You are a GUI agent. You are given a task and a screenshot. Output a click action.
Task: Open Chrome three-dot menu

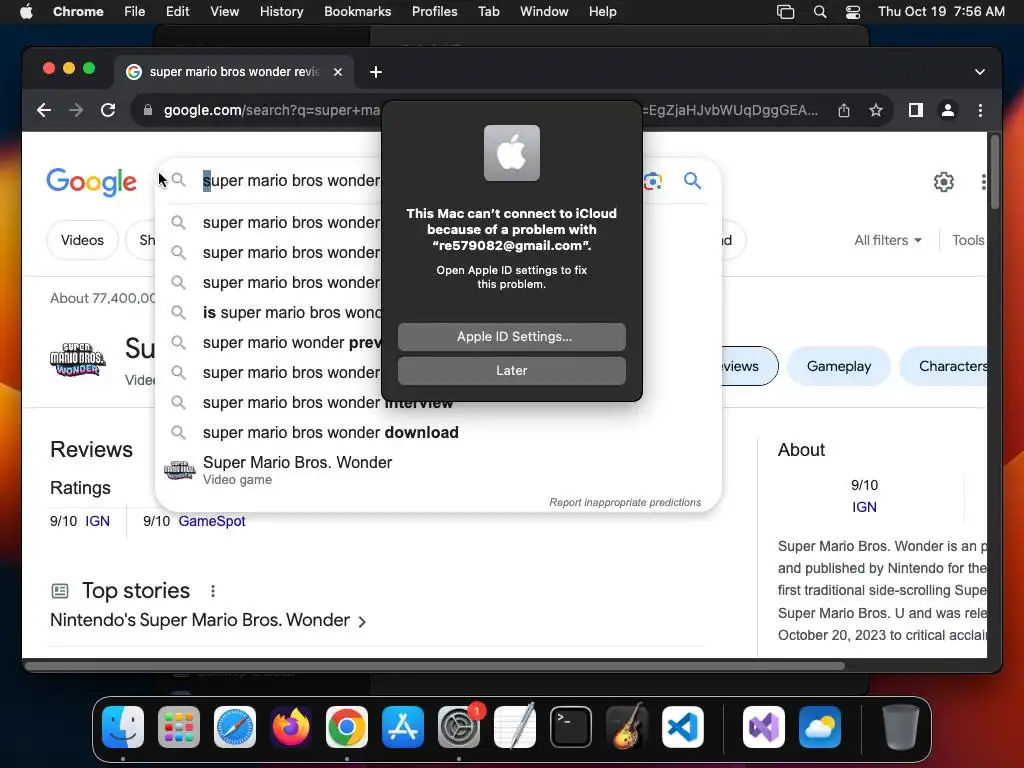[x=980, y=110]
